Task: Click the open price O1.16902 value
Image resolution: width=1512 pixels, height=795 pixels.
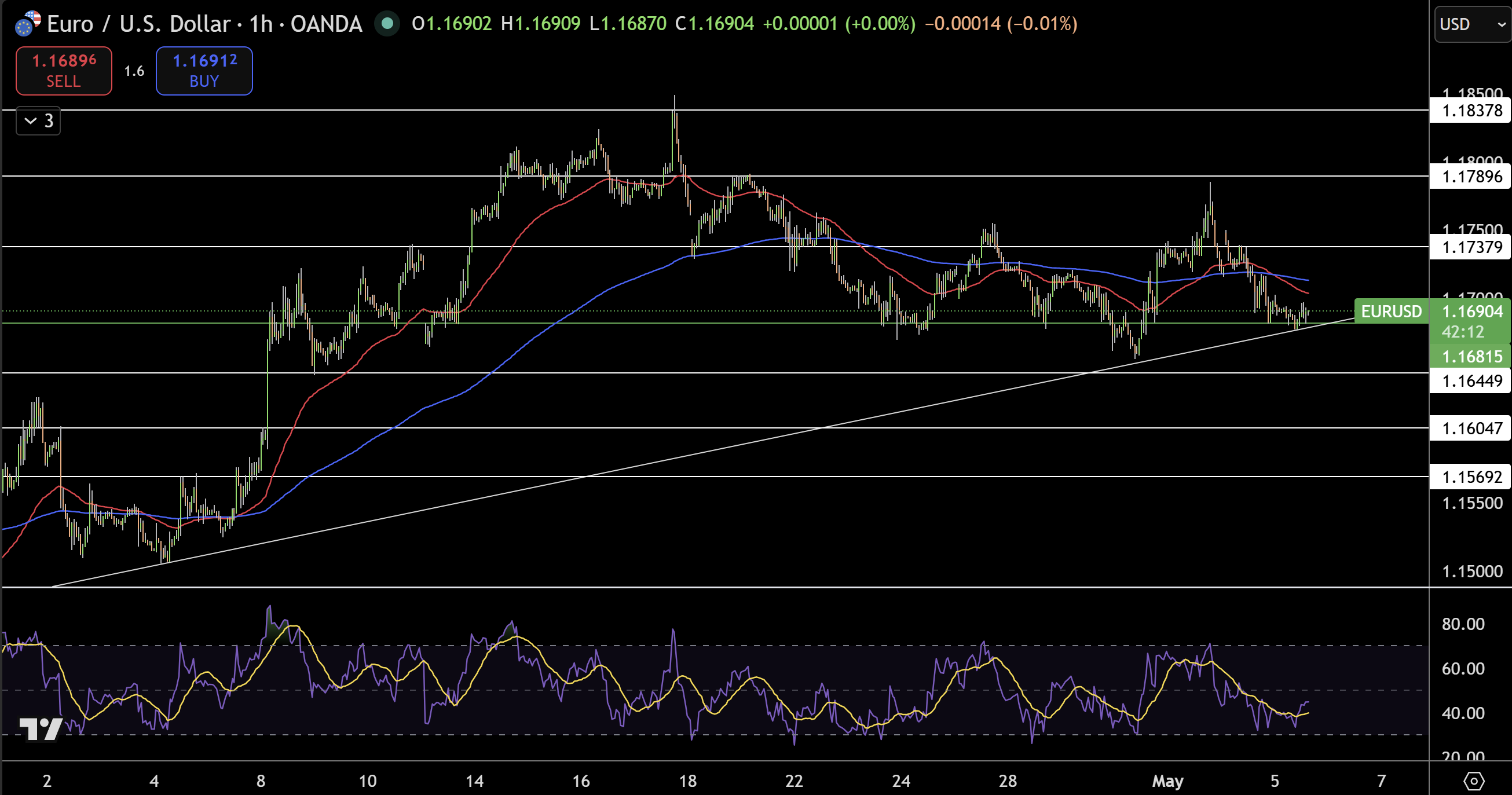Action: pyautogui.click(x=451, y=24)
